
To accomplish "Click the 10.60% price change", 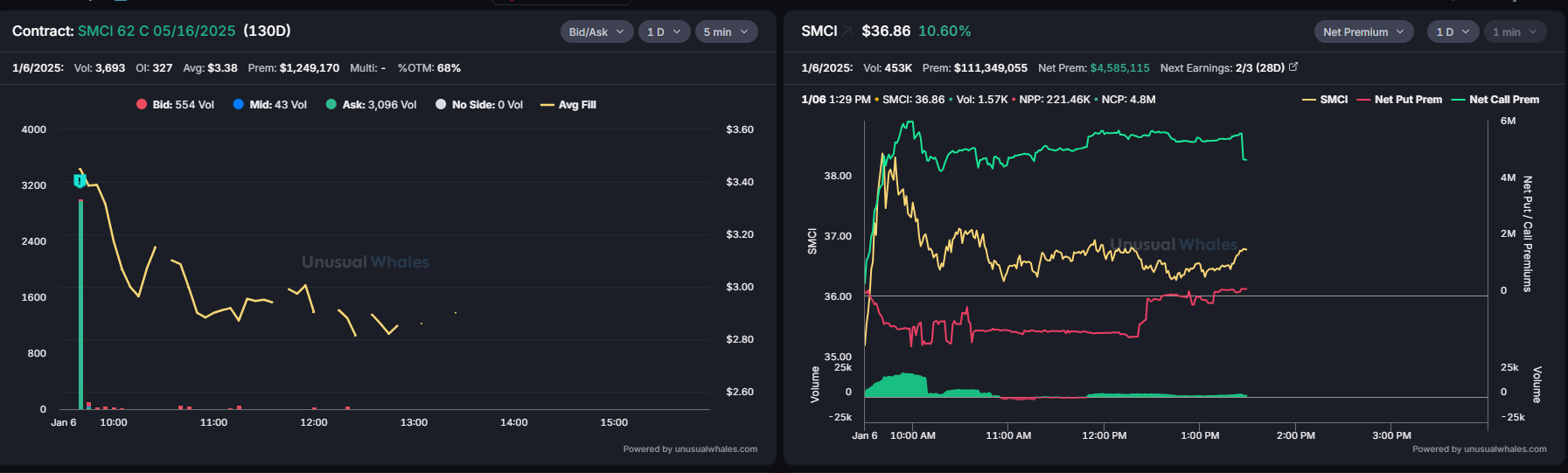I will (x=944, y=31).
